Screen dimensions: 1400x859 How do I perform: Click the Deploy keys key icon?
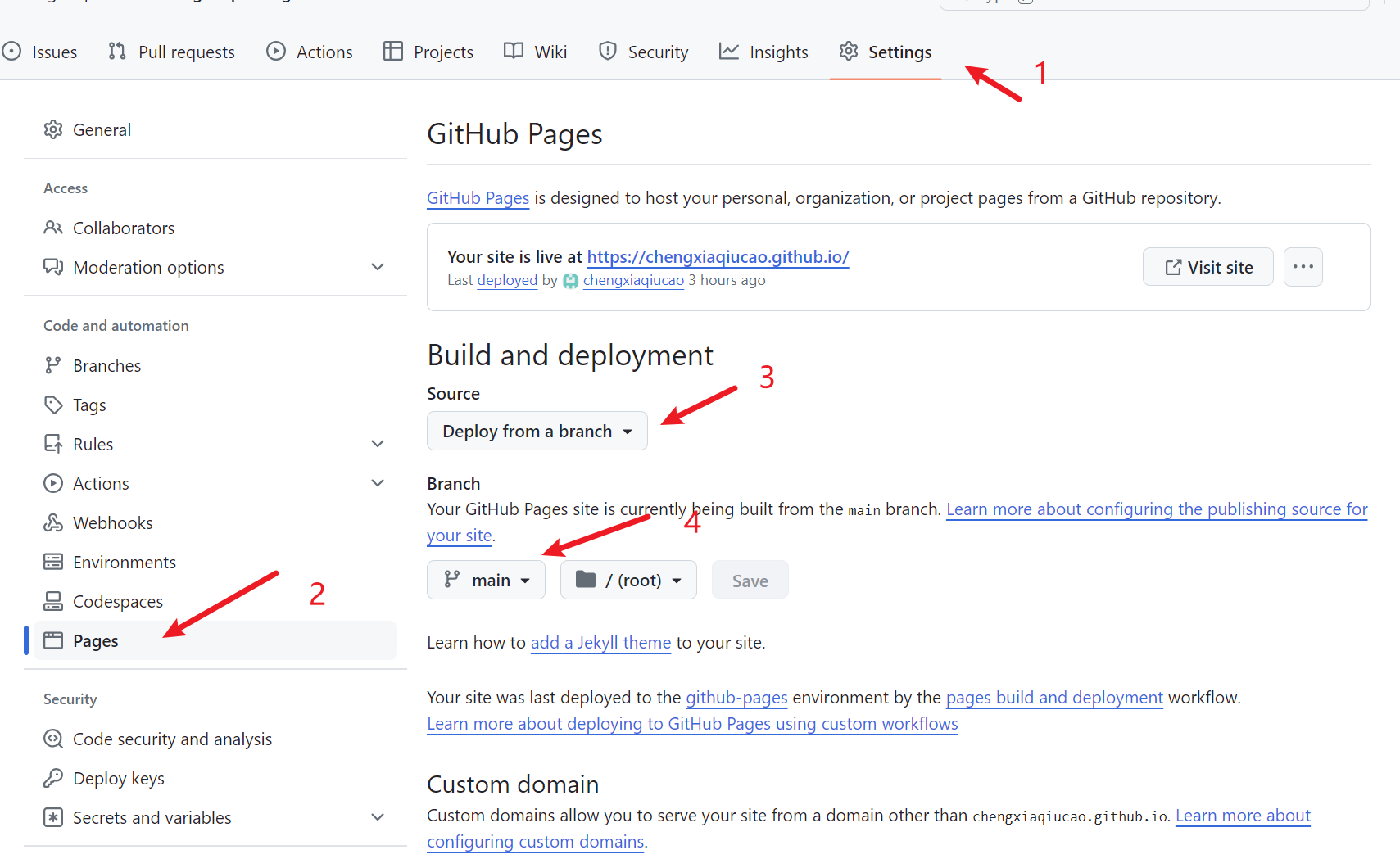tap(53, 778)
